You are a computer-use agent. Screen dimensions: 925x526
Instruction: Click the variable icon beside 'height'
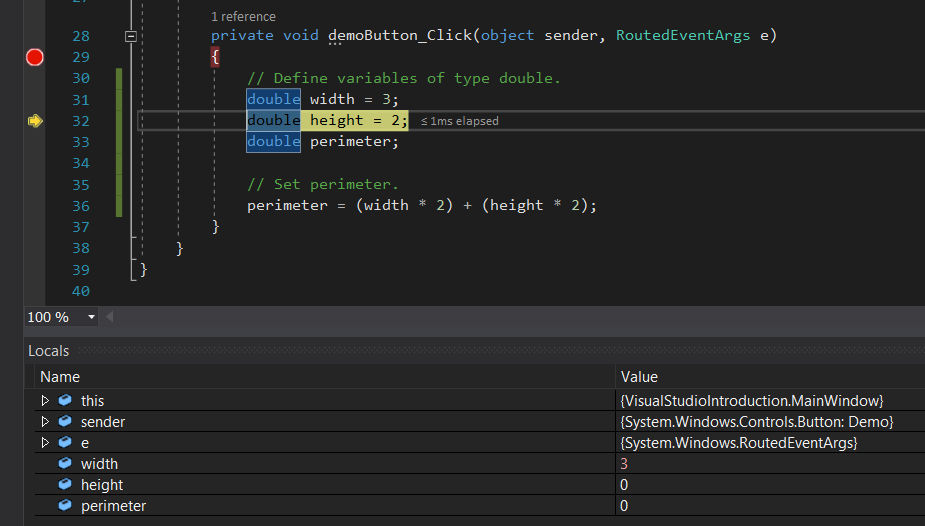[x=65, y=485]
